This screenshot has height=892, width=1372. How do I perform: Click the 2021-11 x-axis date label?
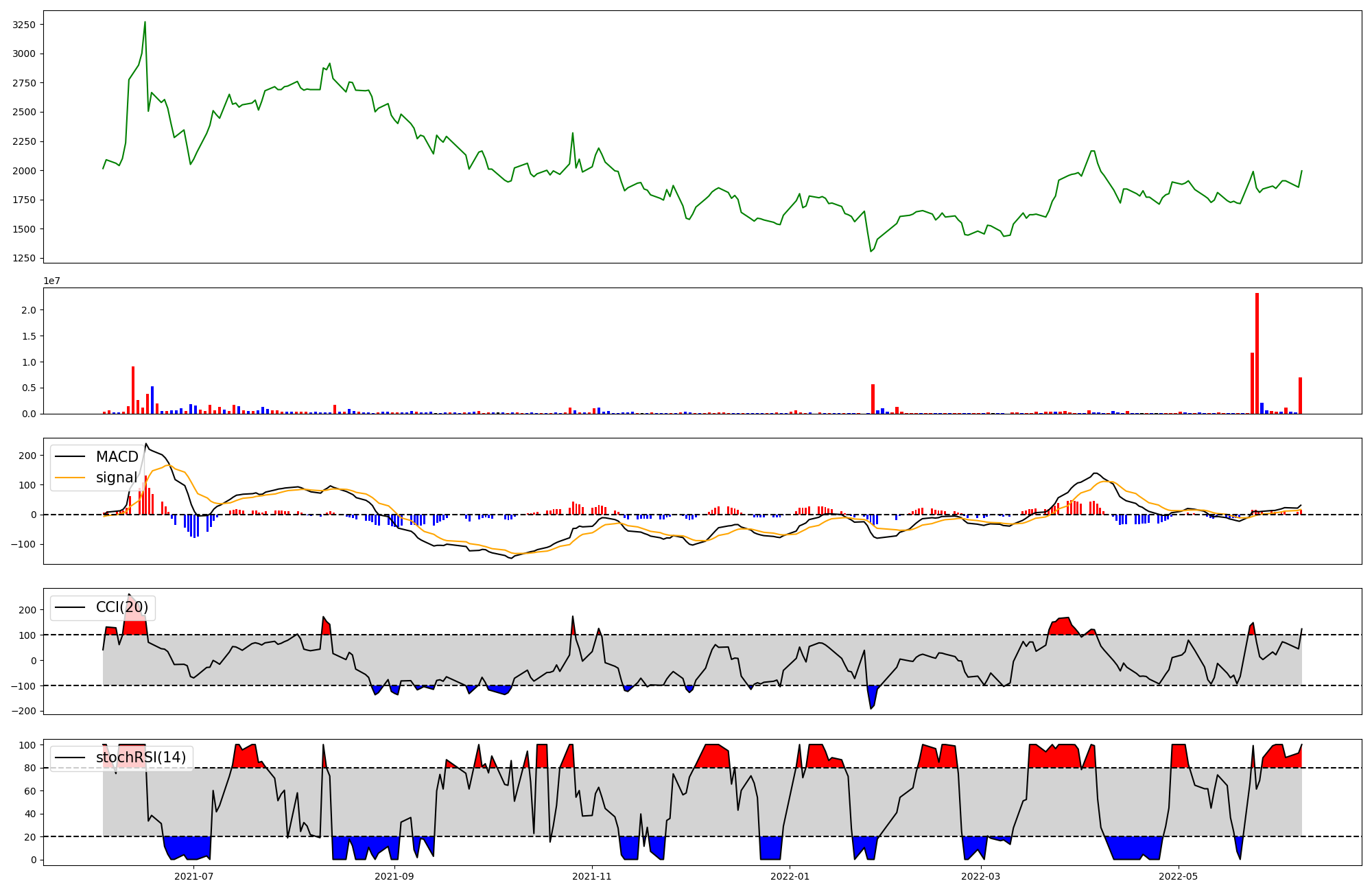[x=591, y=876]
